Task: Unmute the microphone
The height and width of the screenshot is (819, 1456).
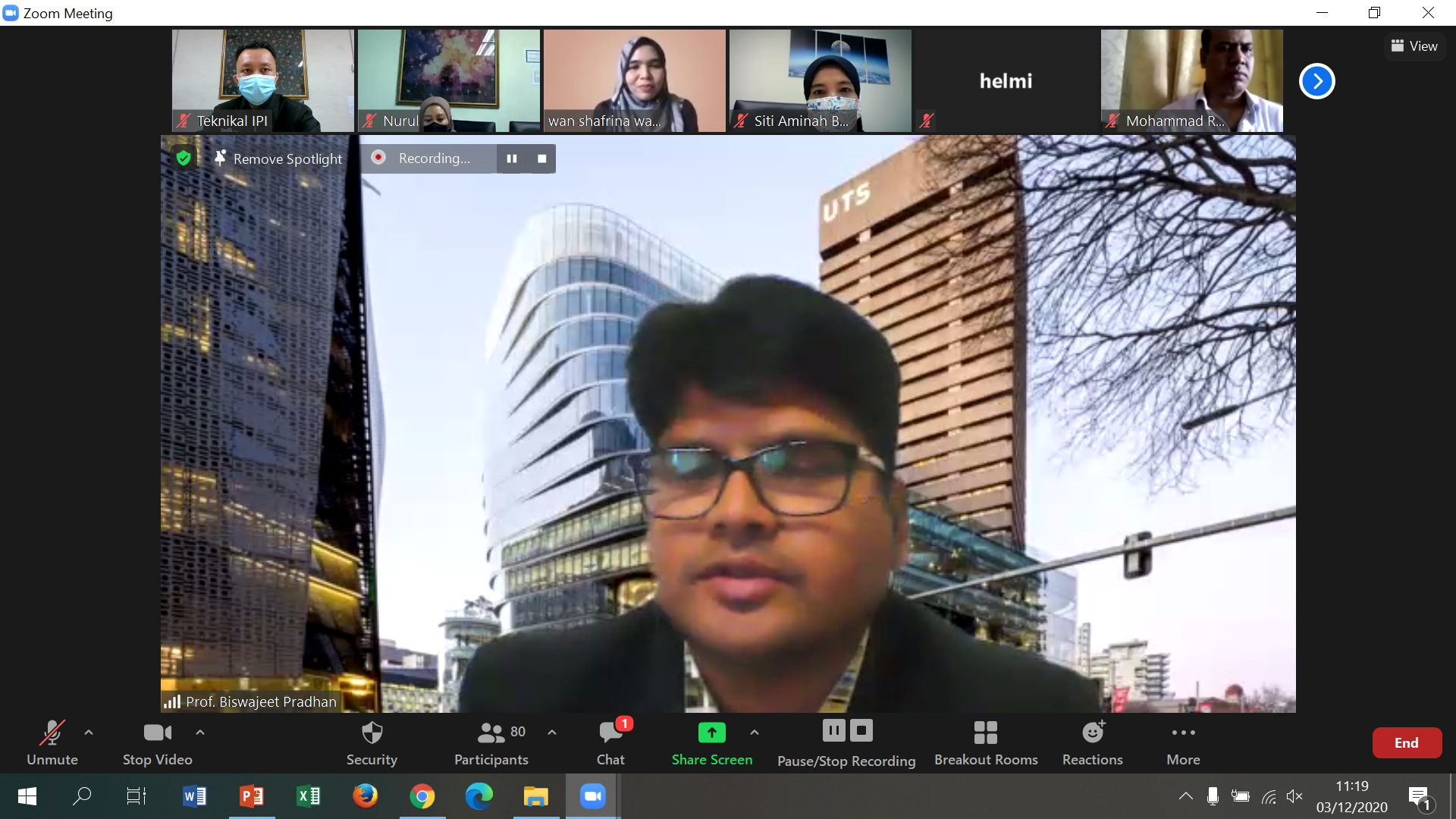Action: [x=52, y=742]
